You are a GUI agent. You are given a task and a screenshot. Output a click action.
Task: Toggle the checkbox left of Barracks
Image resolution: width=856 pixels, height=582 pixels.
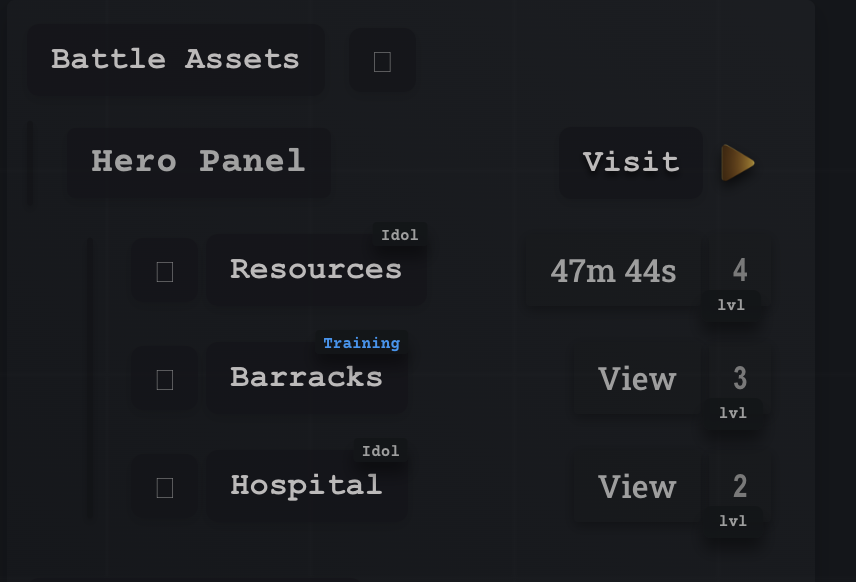(x=165, y=378)
